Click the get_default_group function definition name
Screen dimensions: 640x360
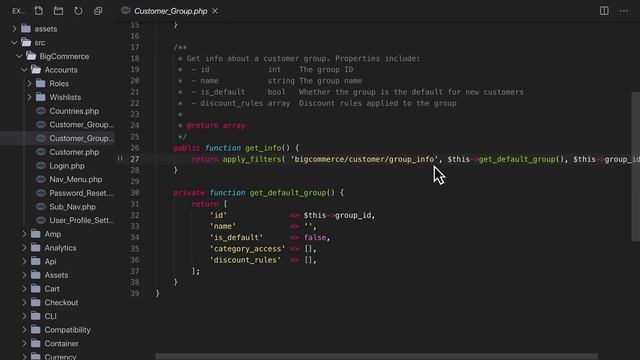click(287, 193)
